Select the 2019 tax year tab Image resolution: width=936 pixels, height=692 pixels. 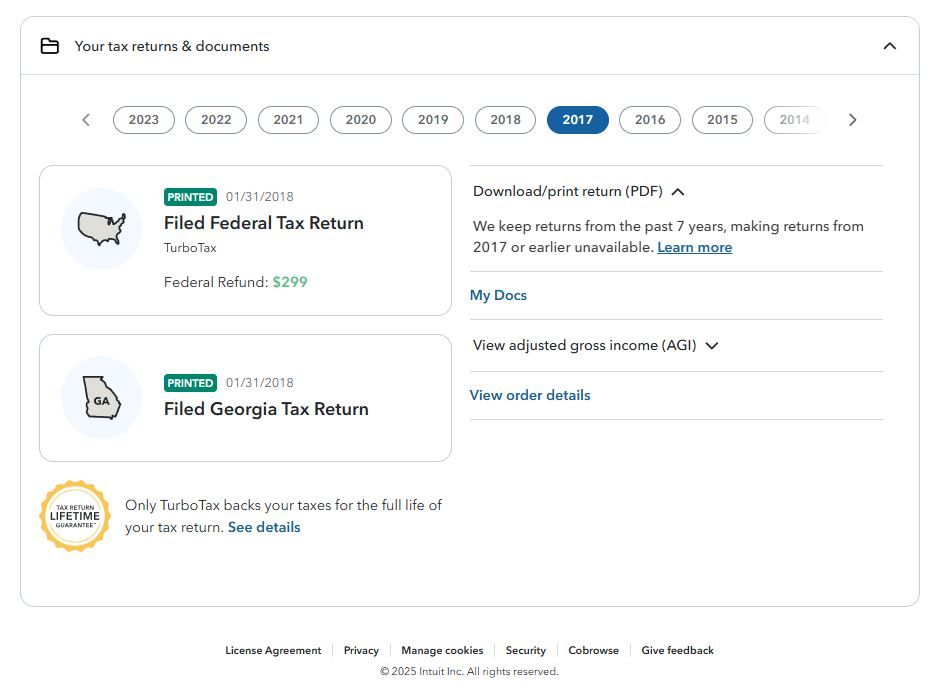point(433,120)
